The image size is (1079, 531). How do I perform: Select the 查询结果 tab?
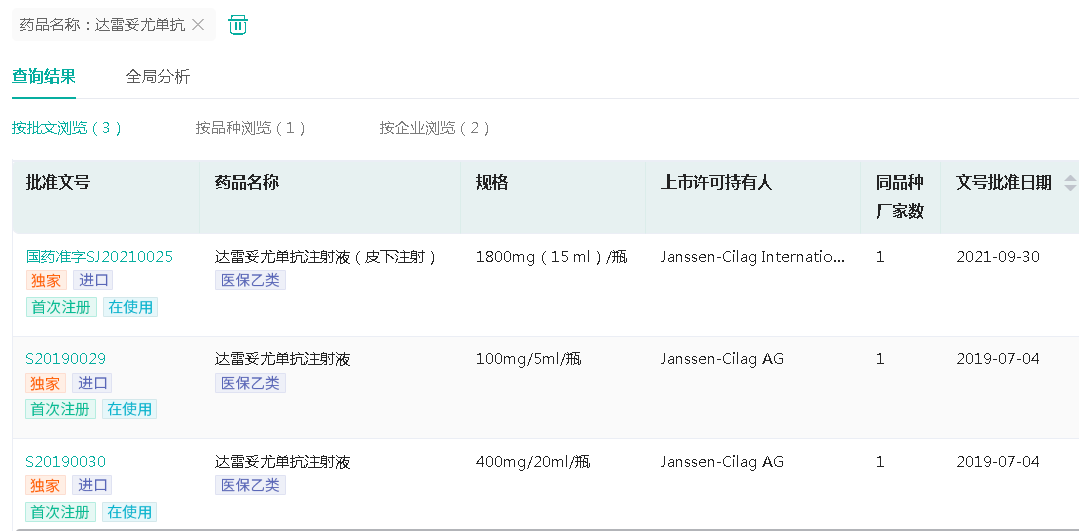44,76
